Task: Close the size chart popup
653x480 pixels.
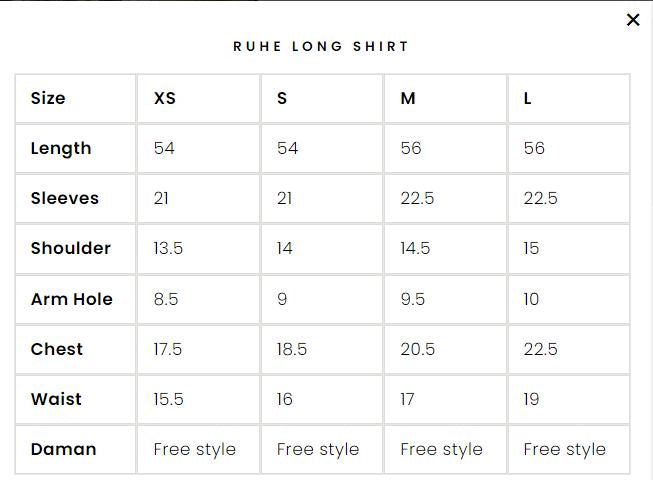Action: pos(632,20)
